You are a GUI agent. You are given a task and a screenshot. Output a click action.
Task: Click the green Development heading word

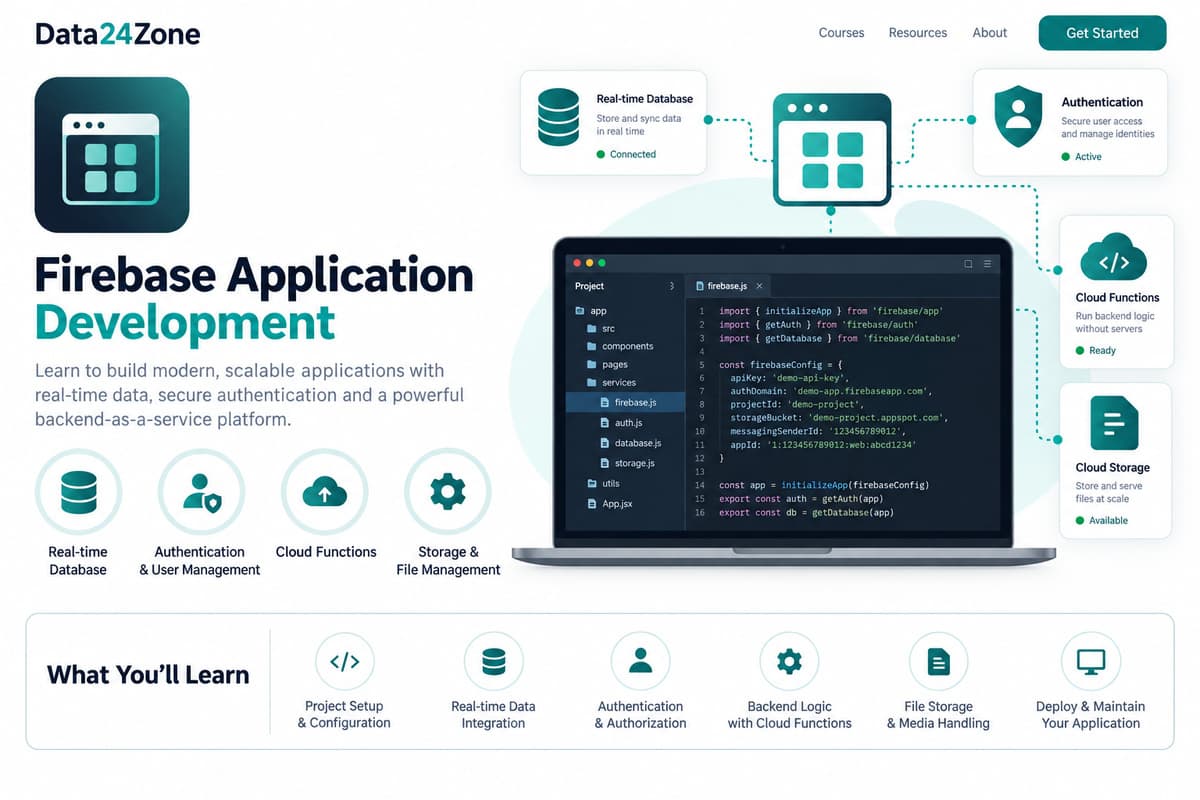pos(185,324)
